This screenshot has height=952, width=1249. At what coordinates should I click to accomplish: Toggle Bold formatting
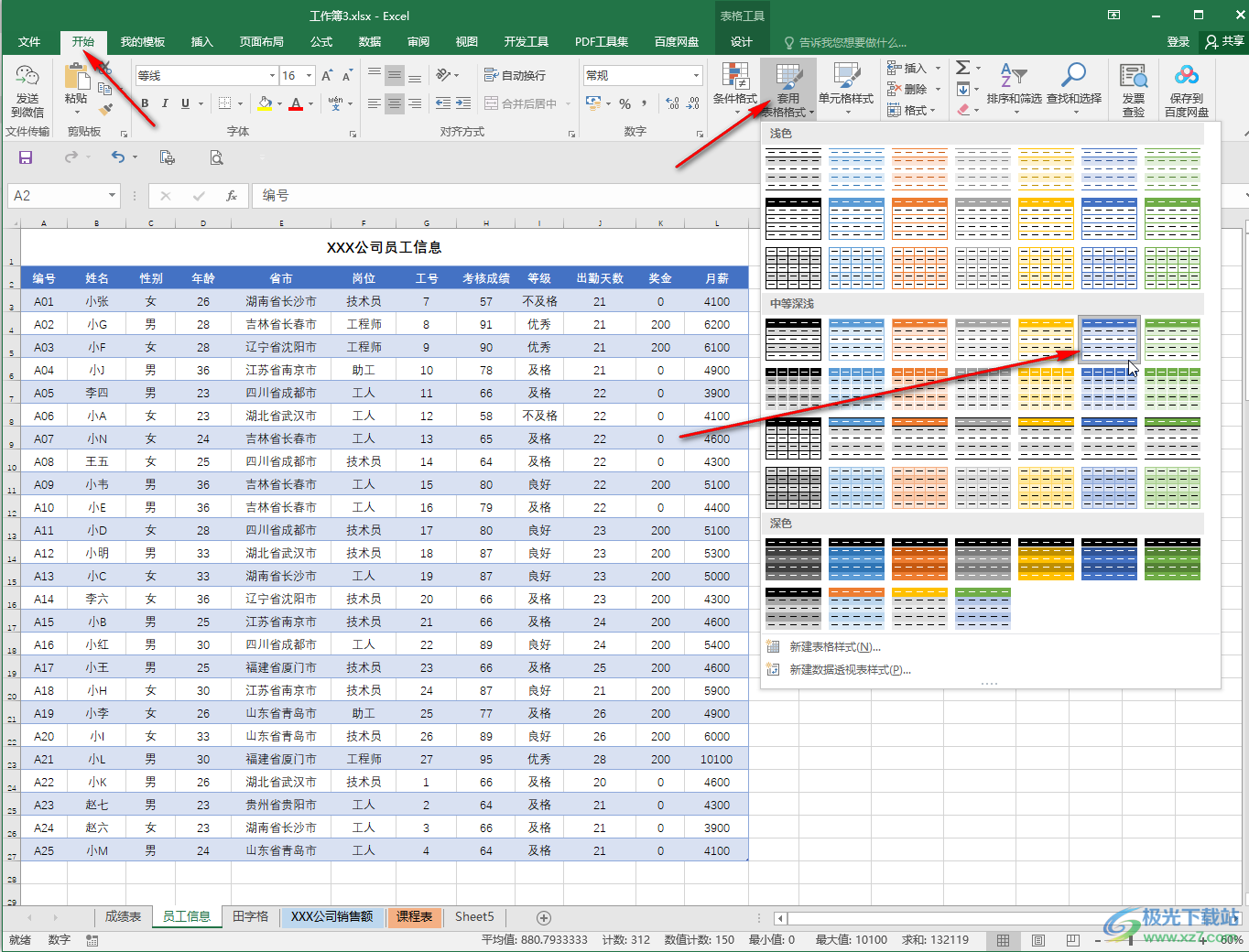click(x=145, y=103)
